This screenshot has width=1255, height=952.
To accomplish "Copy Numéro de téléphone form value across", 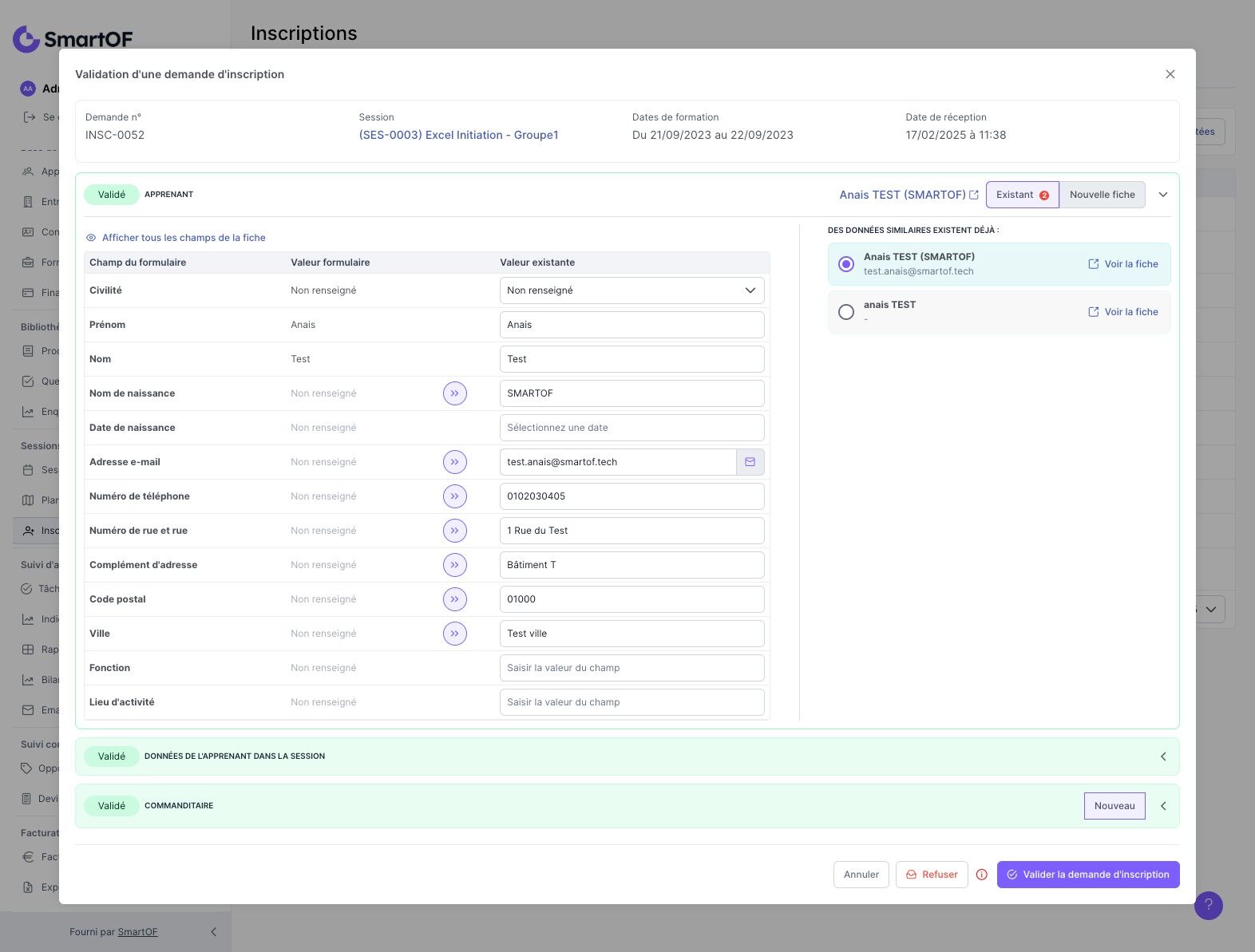I will click(x=455, y=496).
